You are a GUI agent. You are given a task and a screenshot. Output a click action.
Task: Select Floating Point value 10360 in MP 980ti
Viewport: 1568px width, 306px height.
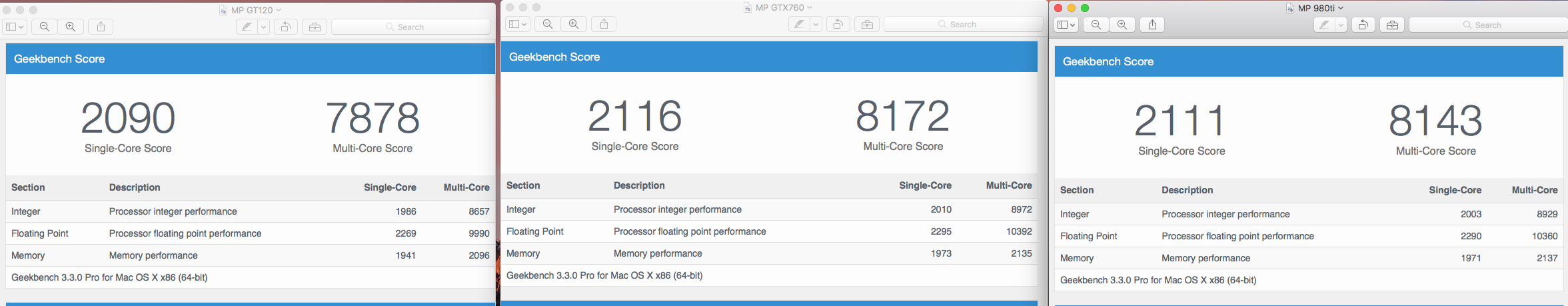click(1545, 236)
